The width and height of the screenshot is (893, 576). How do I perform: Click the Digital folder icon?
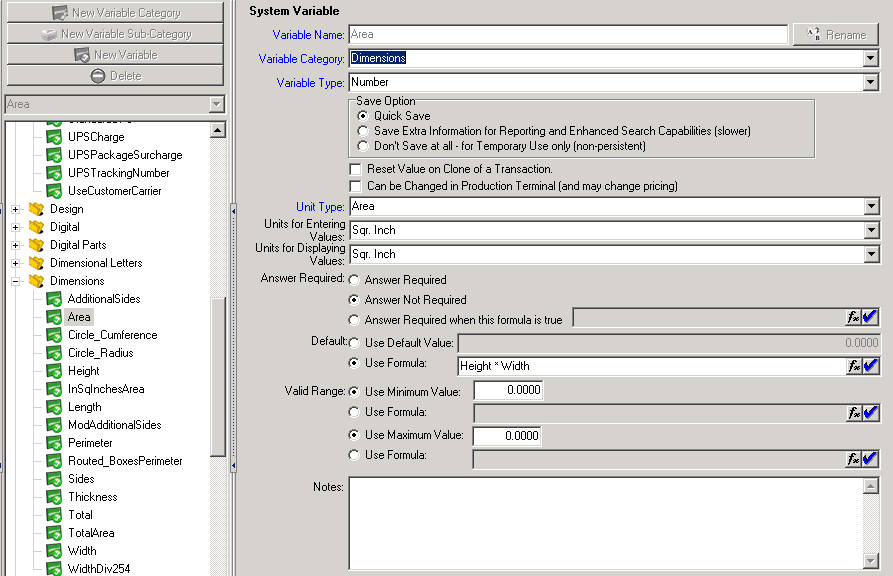(x=36, y=227)
